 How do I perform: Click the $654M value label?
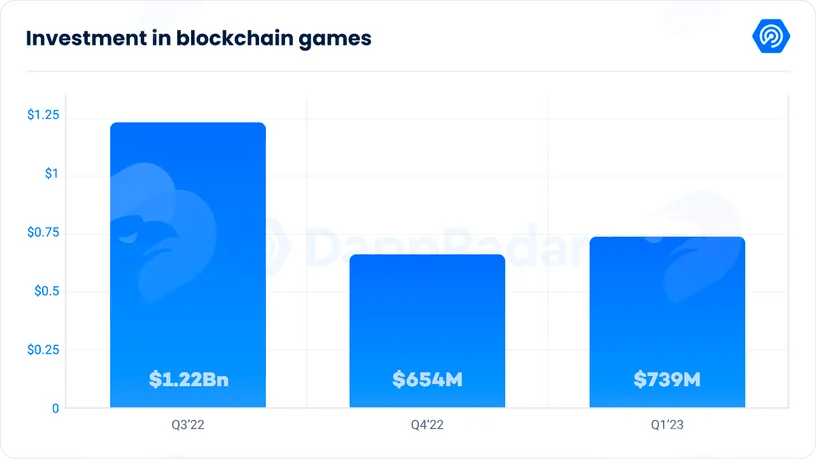(x=427, y=379)
